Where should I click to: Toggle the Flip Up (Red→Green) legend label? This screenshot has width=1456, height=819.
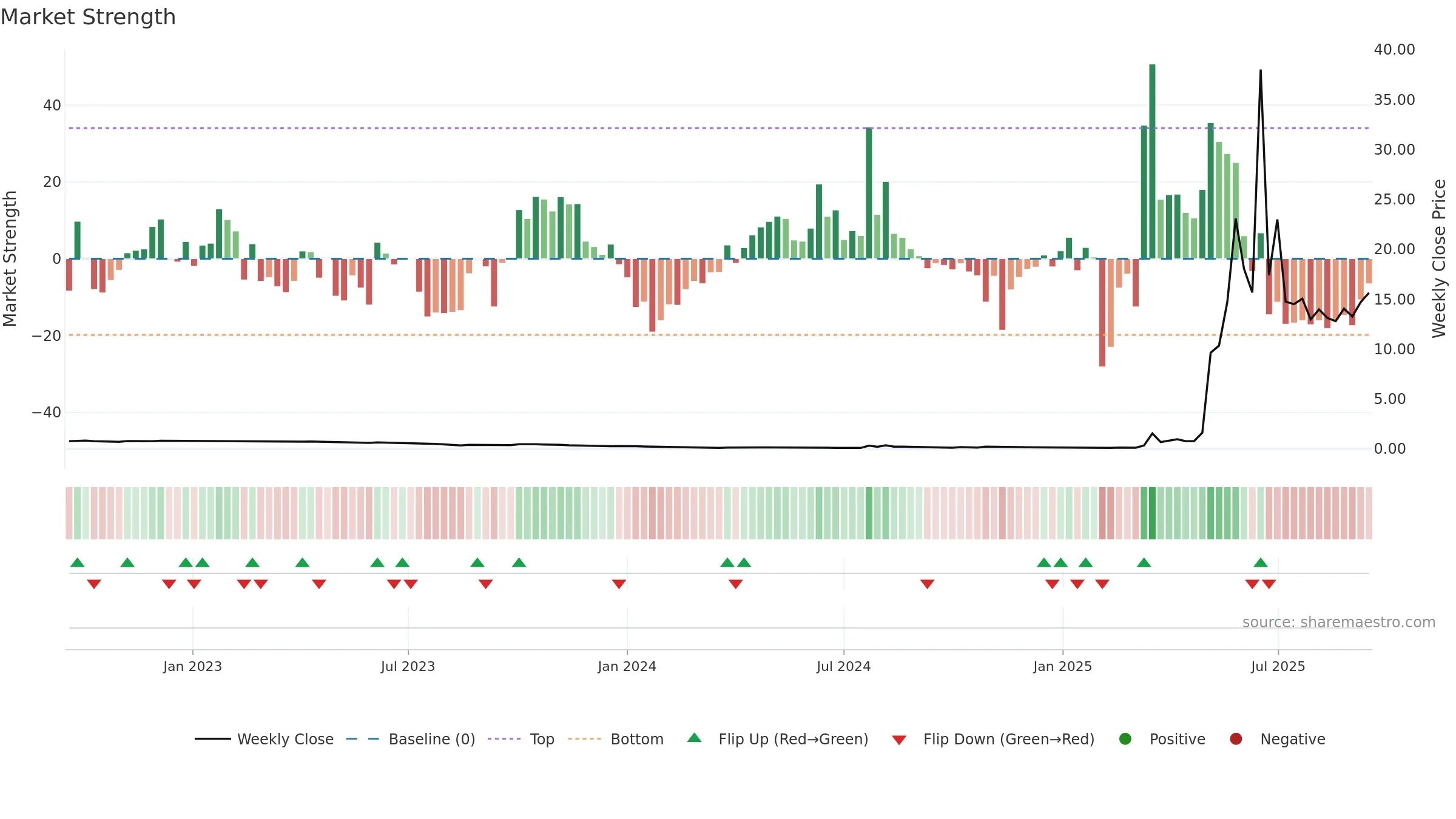click(x=794, y=739)
